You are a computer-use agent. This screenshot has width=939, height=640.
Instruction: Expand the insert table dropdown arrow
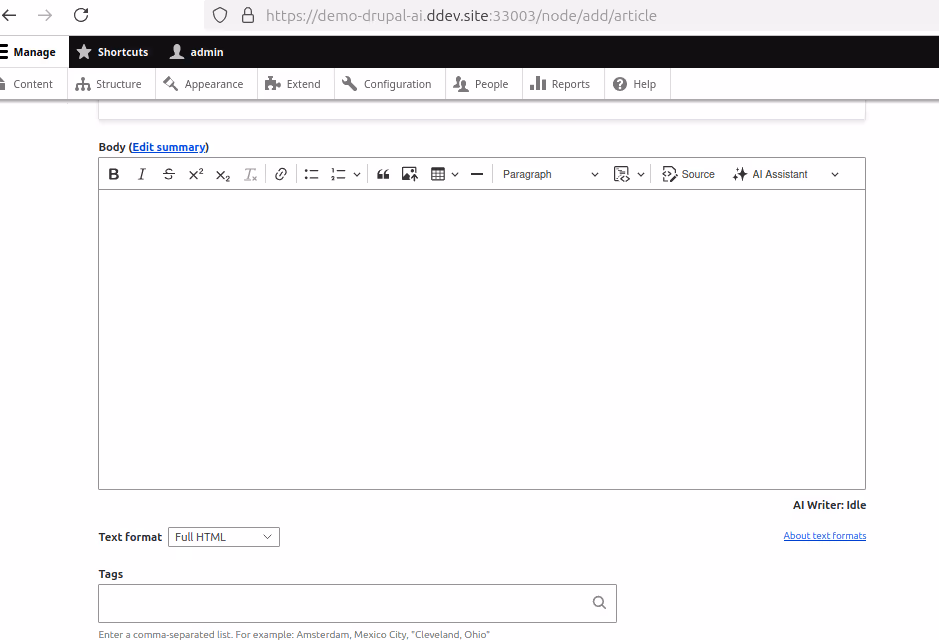click(x=455, y=174)
